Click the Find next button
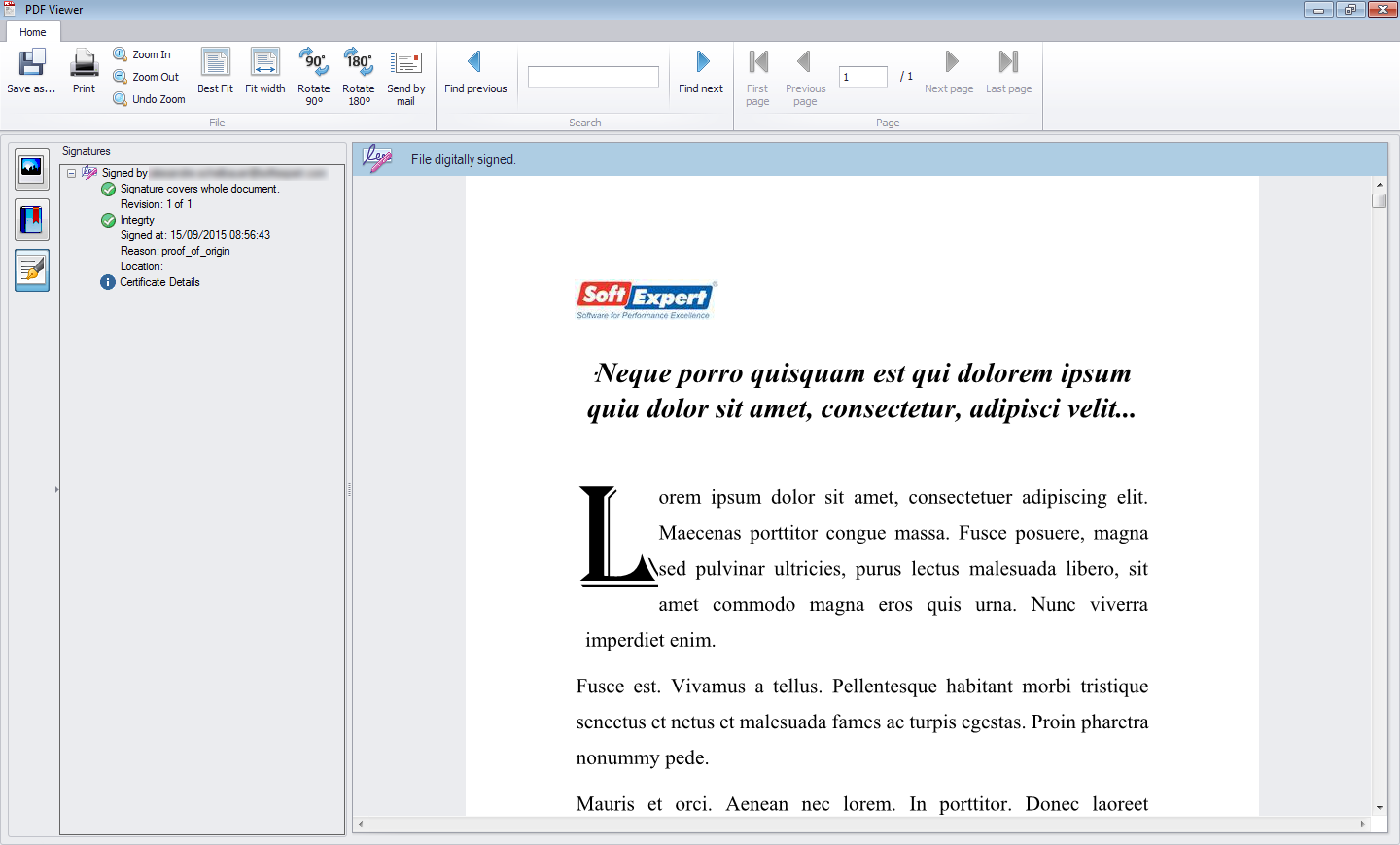Screen dimensions: 1400x845 701,72
